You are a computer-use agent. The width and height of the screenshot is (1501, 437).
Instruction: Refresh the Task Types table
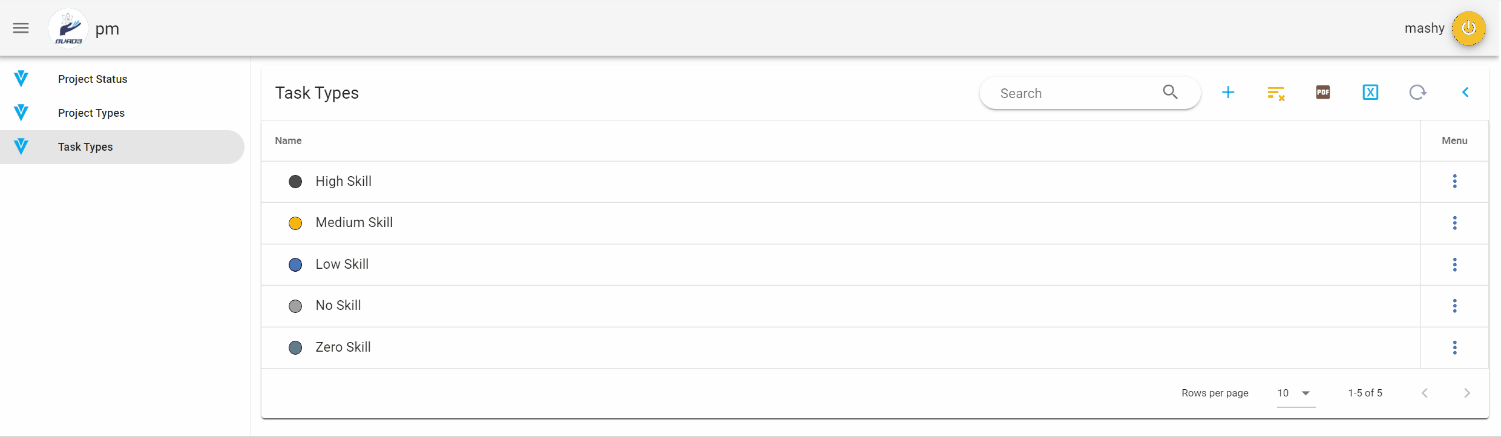(x=1417, y=93)
